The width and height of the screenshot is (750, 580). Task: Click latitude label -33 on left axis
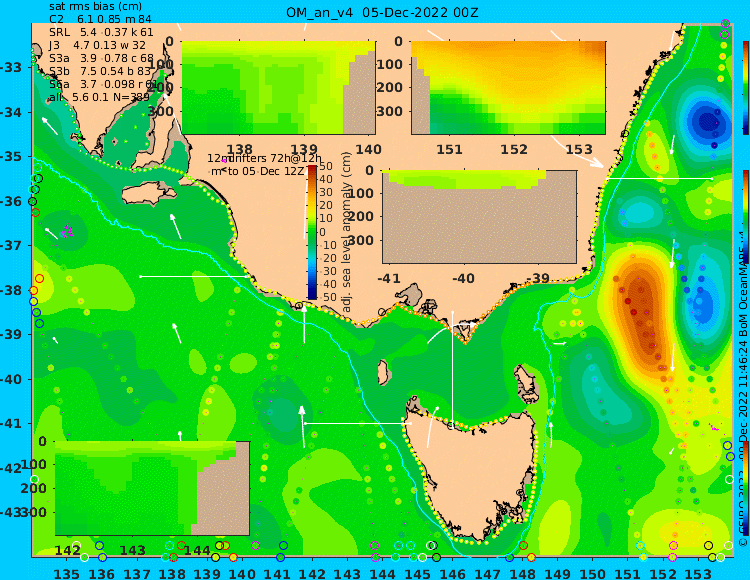pyautogui.click(x=11, y=67)
